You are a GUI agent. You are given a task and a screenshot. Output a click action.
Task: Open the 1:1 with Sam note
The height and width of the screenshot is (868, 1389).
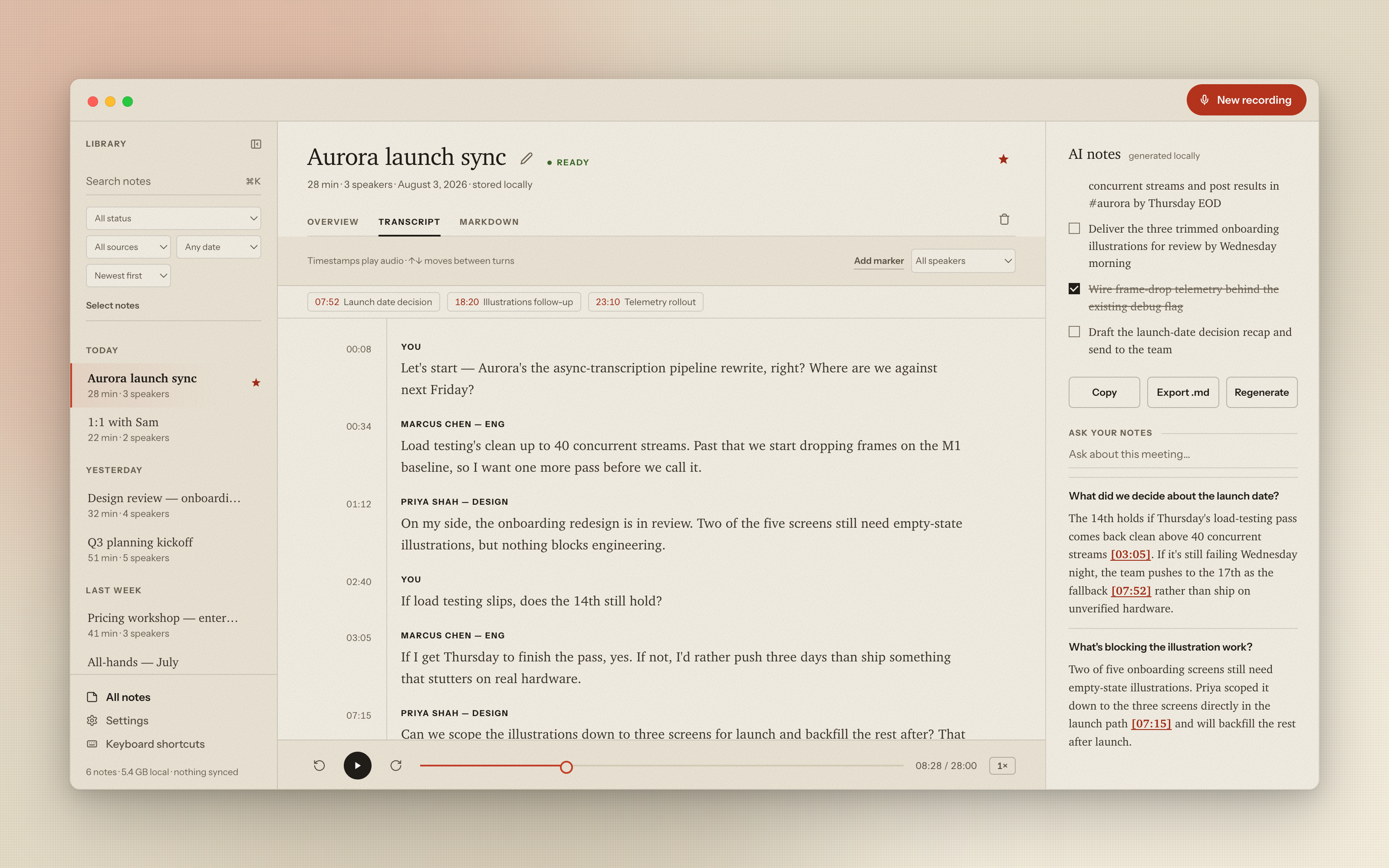(173, 429)
